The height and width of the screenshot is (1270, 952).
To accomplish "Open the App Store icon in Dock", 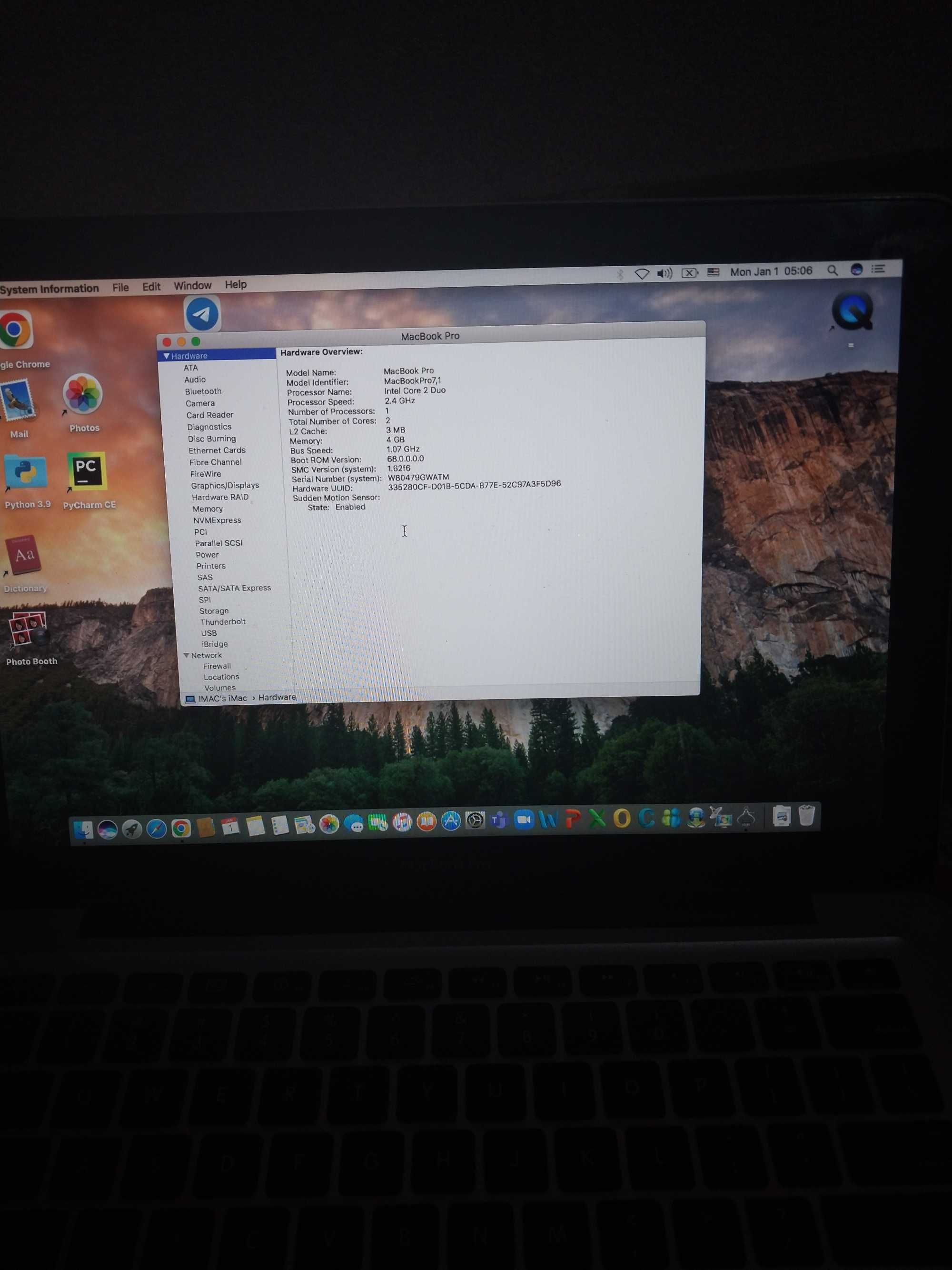I will [x=451, y=821].
